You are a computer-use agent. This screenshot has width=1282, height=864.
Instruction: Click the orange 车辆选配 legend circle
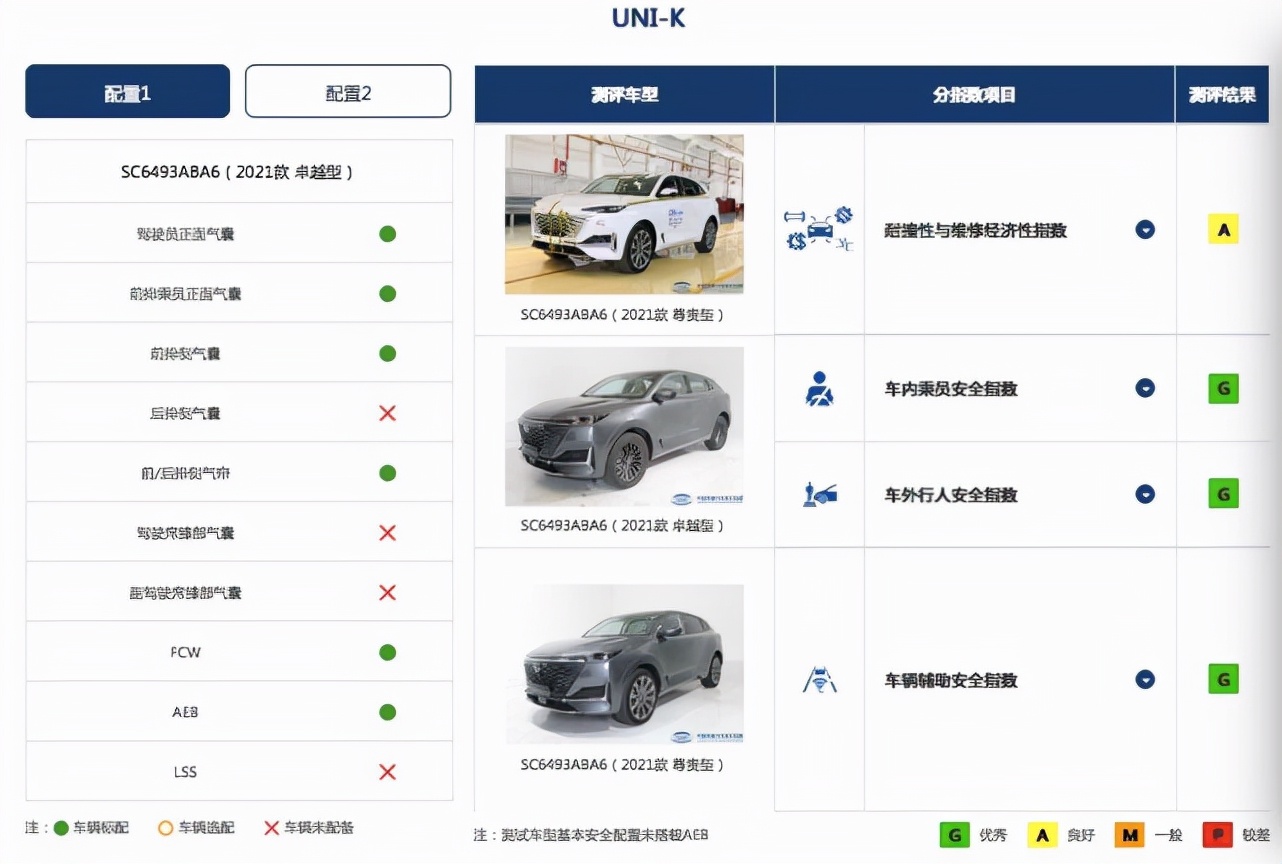(x=166, y=828)
